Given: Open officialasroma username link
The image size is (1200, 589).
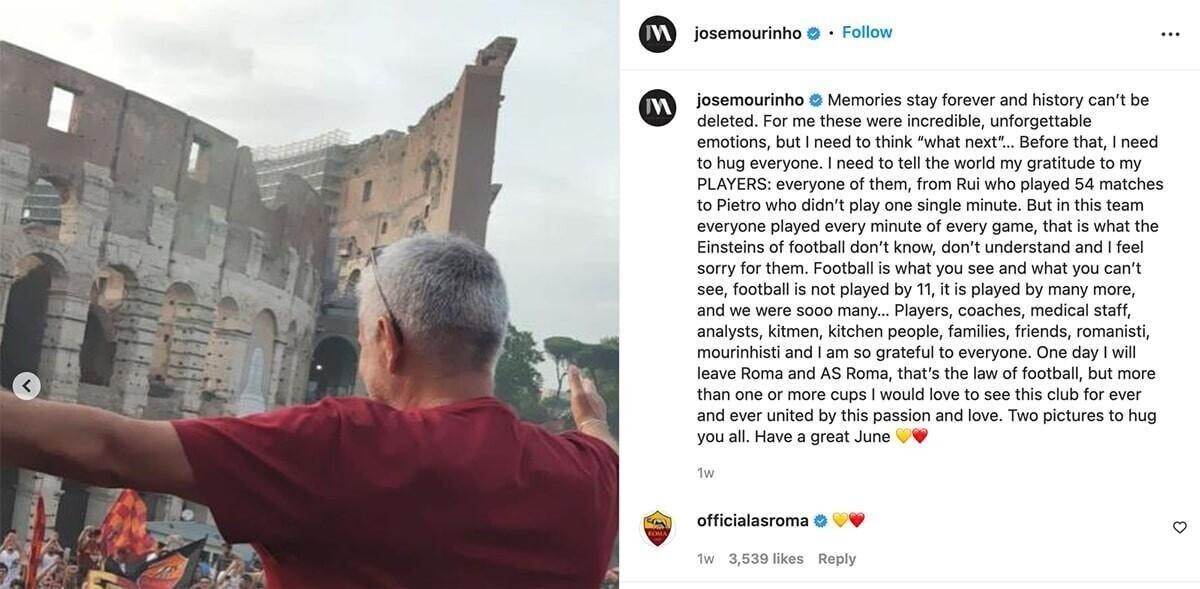Looking at the screenshot, I should (x=753, y=520).
